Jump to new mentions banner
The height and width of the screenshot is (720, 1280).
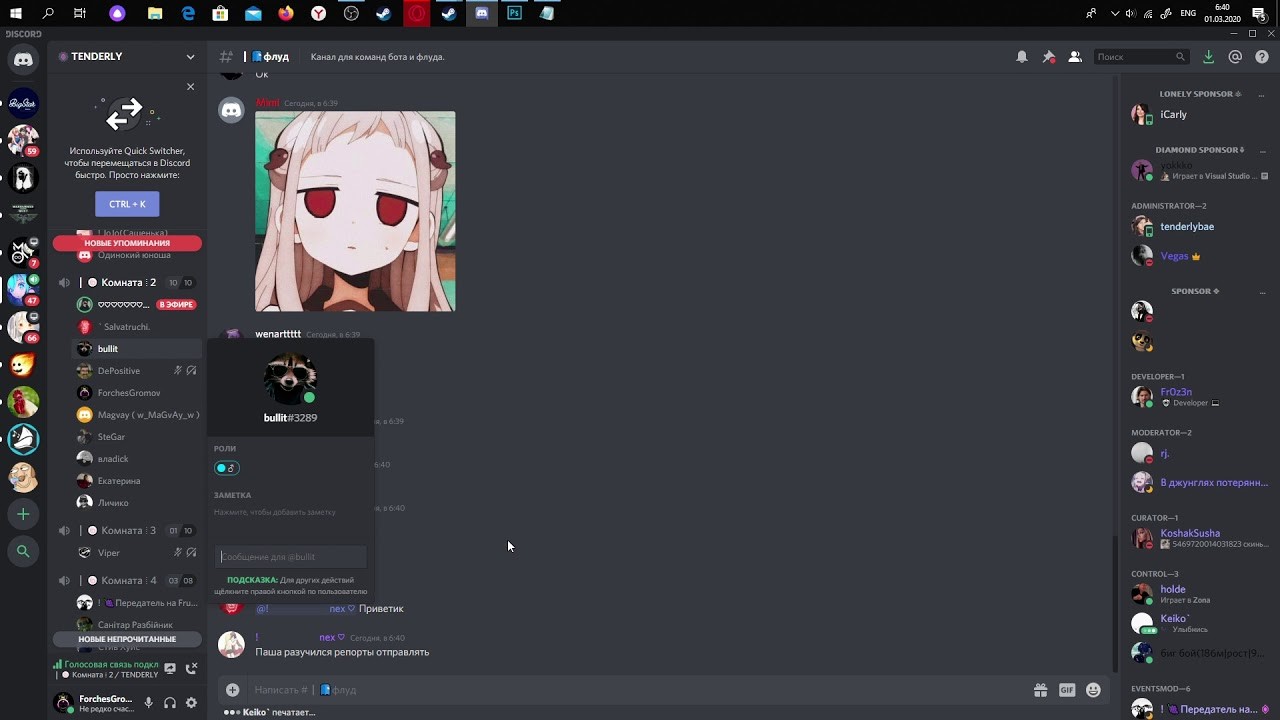(x=127, y=243)
